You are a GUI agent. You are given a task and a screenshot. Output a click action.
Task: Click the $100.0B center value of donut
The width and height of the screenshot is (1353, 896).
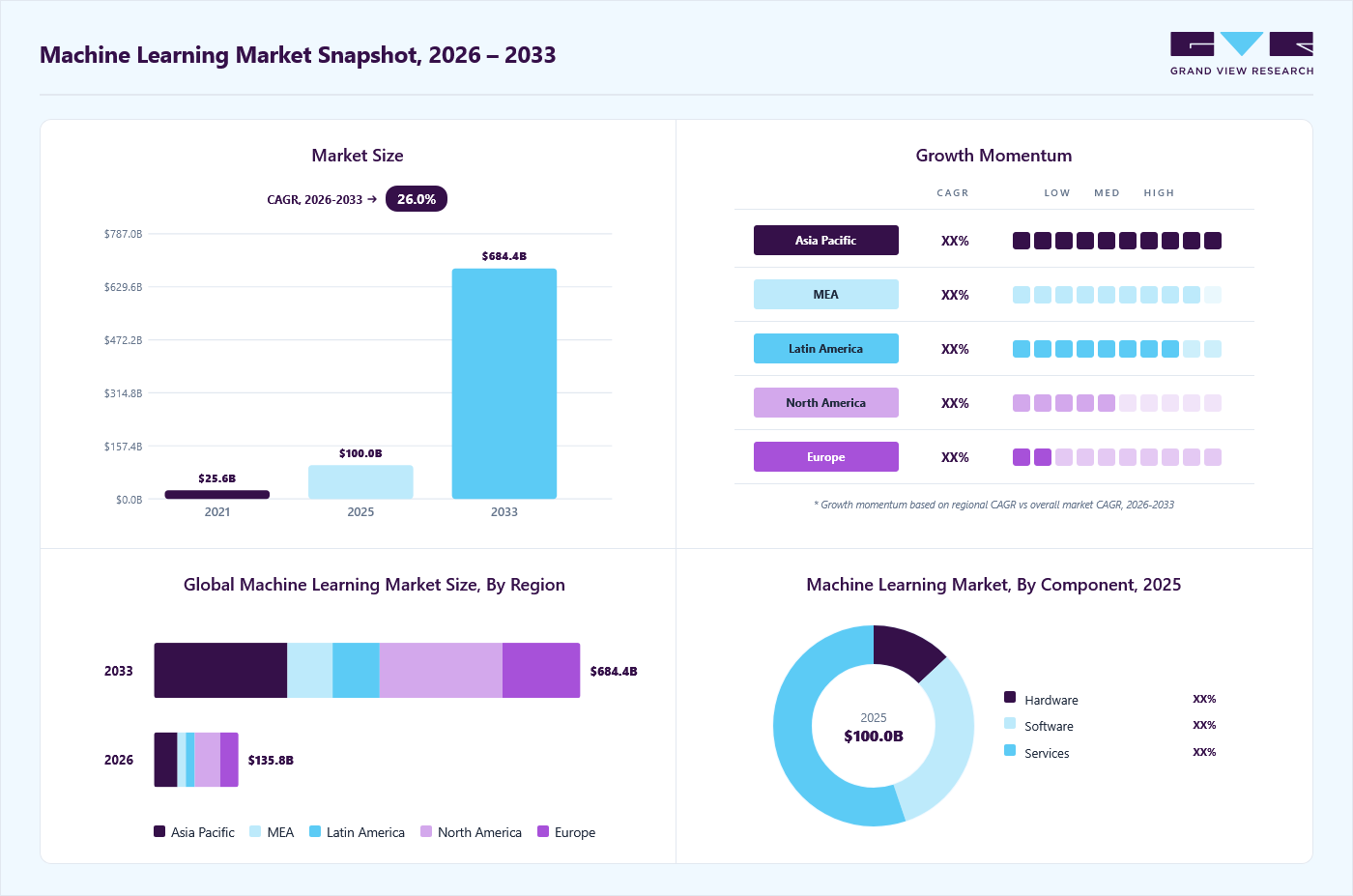[x=874, y=737]
